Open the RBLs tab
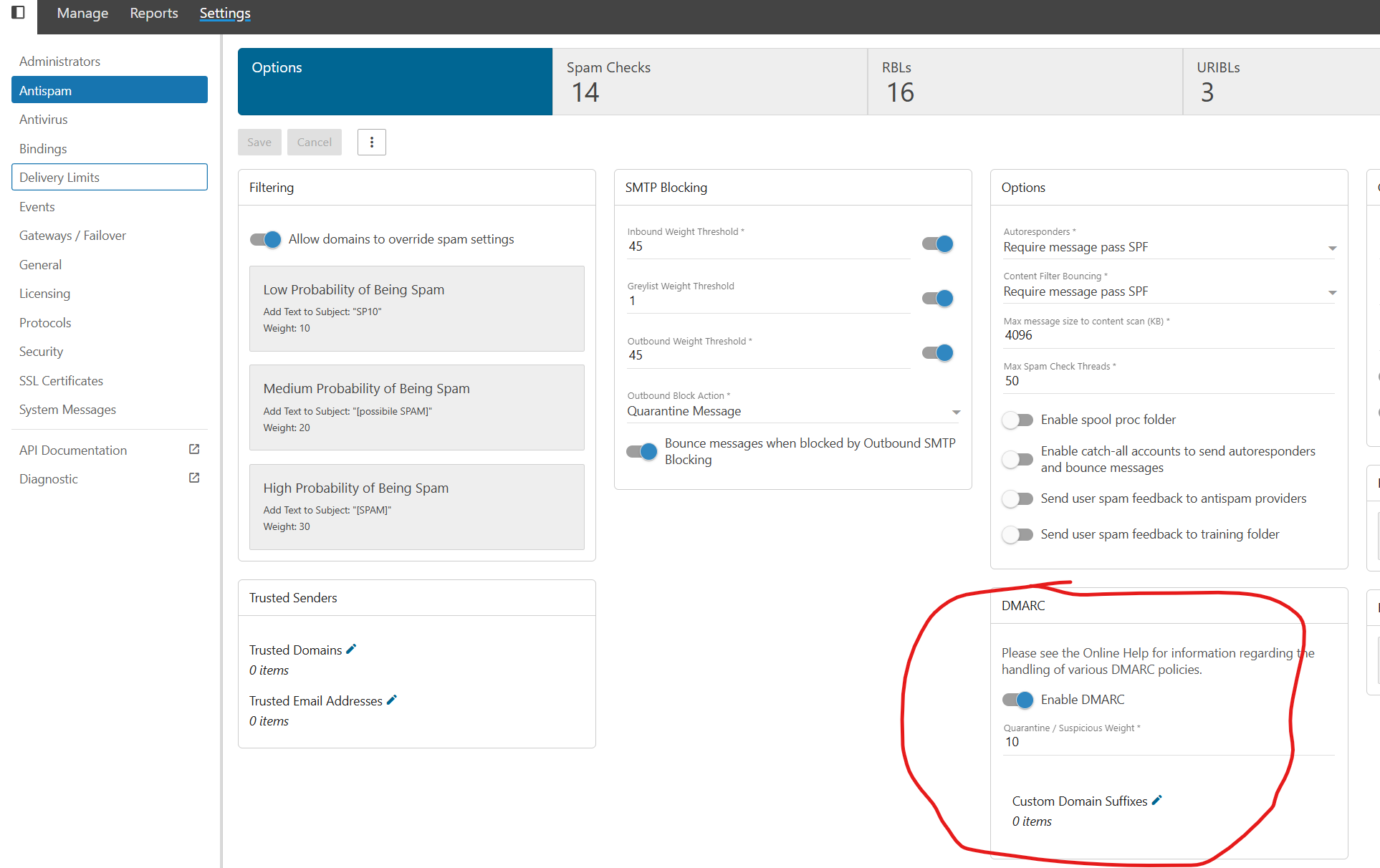This screenshot has width=1380, height=868. click(x=1025, y=81)
